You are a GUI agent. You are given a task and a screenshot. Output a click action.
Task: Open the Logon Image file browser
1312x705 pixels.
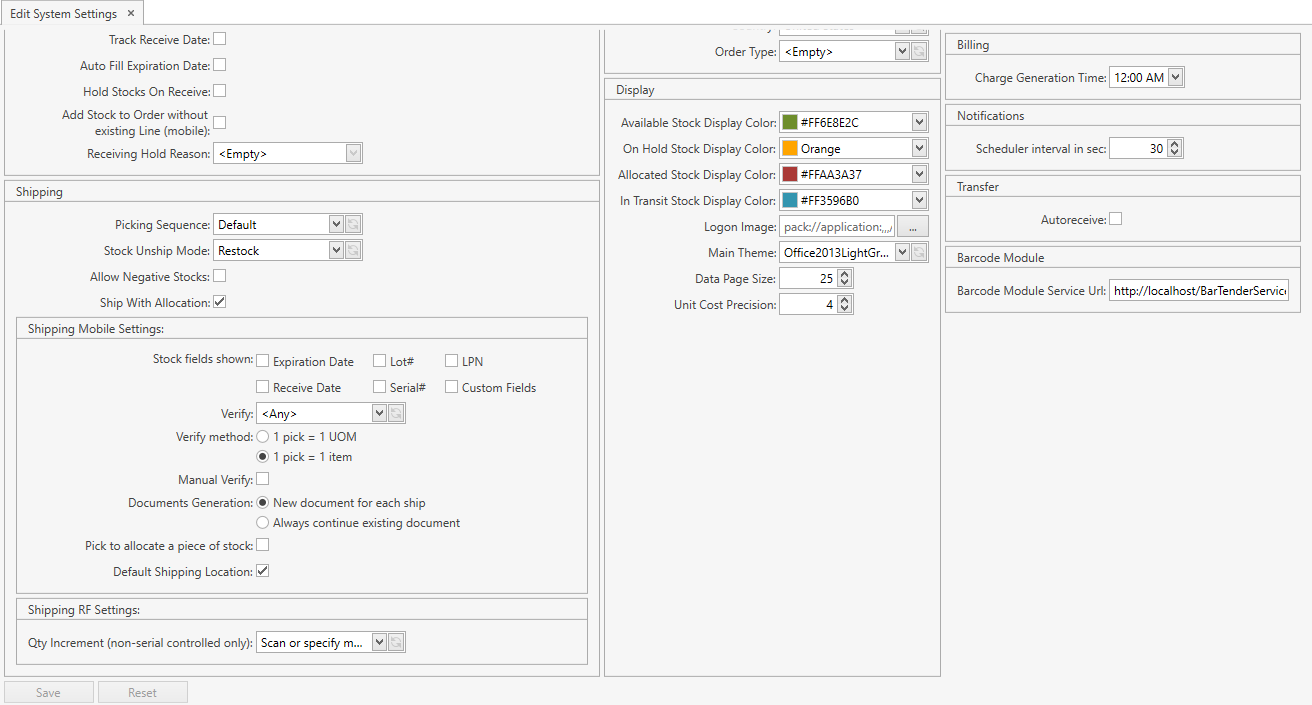911,226
